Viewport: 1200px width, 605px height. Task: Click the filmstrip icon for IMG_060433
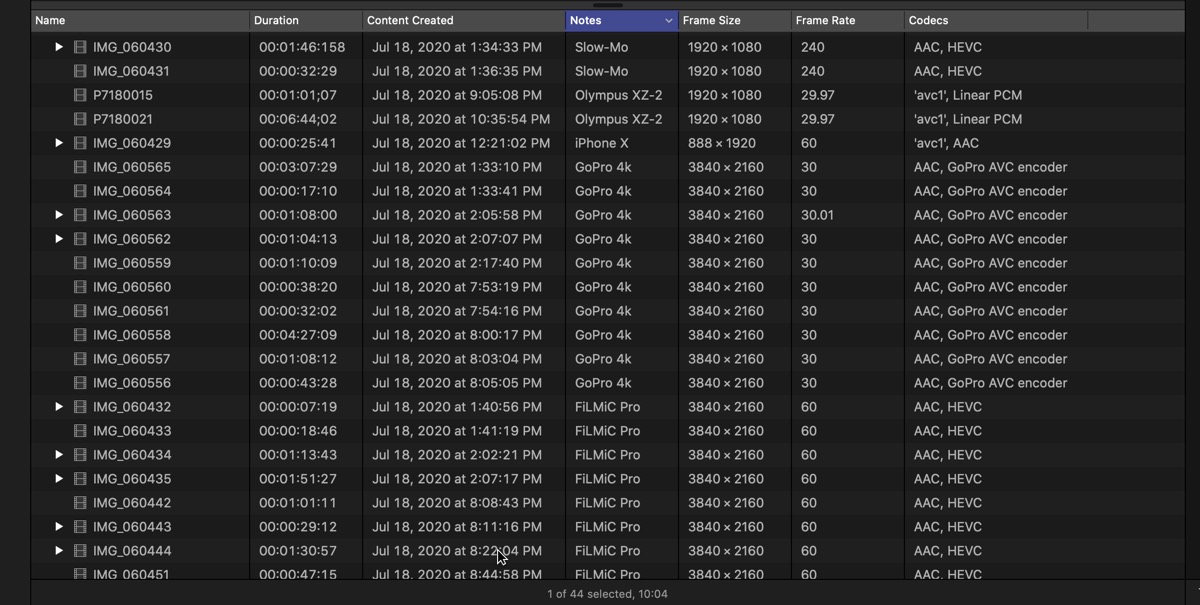click(x=80, y=431)
